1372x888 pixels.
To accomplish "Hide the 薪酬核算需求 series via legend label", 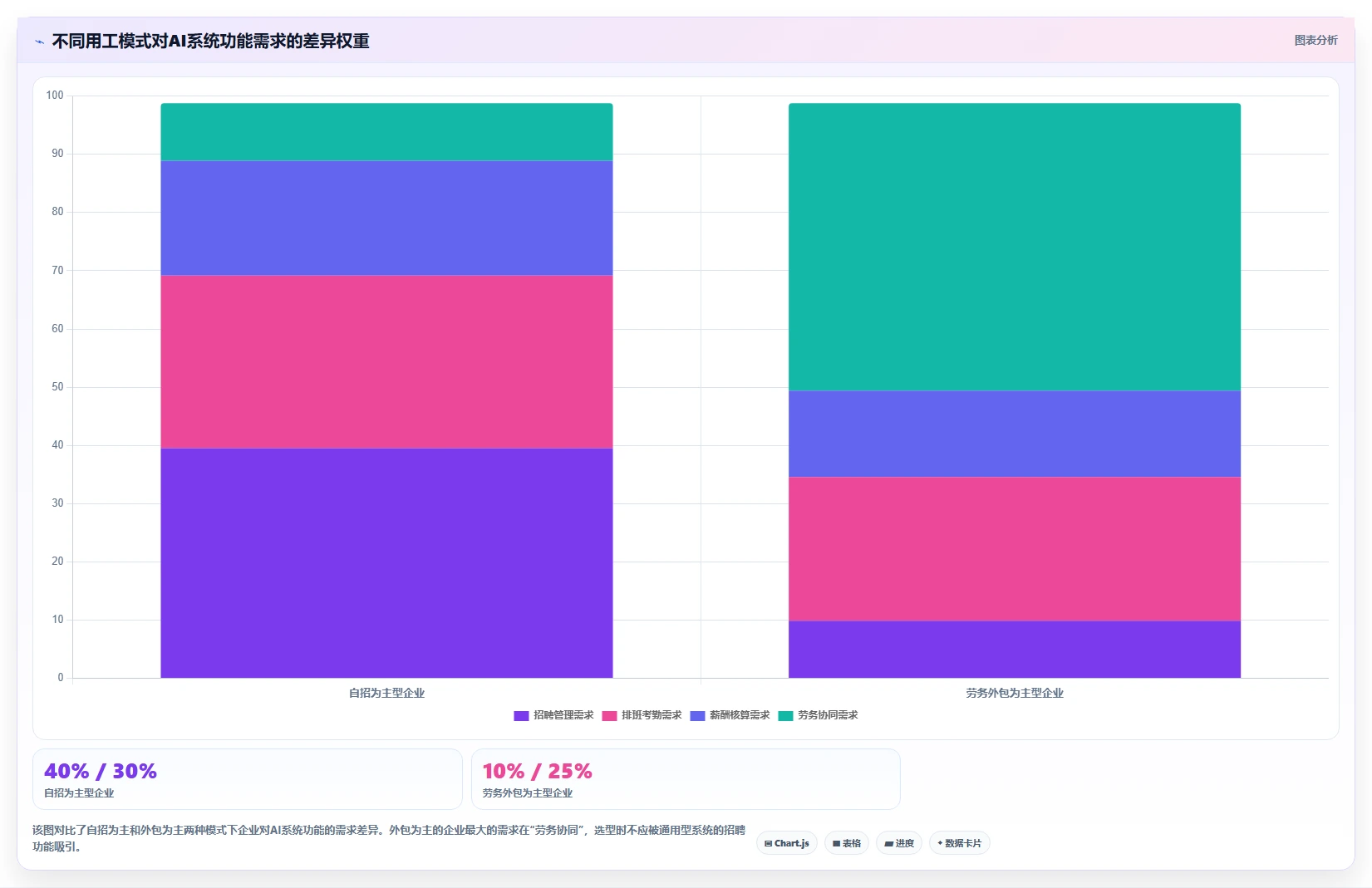I will pos(740,715).
